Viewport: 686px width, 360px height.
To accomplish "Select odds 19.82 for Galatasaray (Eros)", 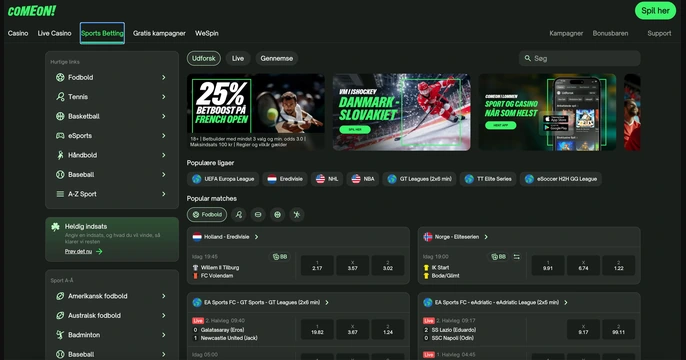I will point(317,329).
